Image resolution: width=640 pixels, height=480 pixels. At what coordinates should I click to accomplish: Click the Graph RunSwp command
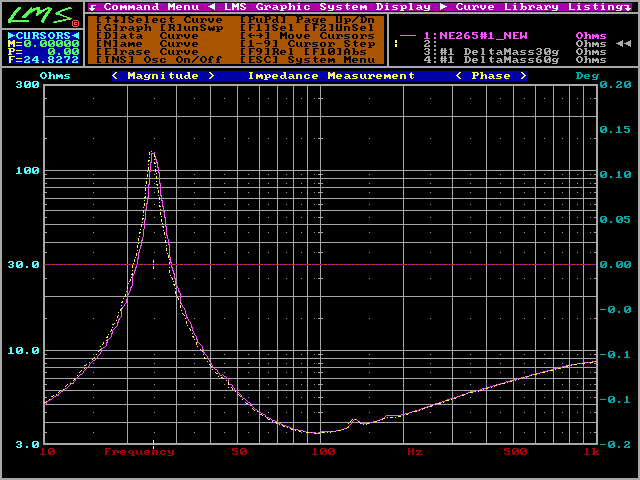(160, 28)
